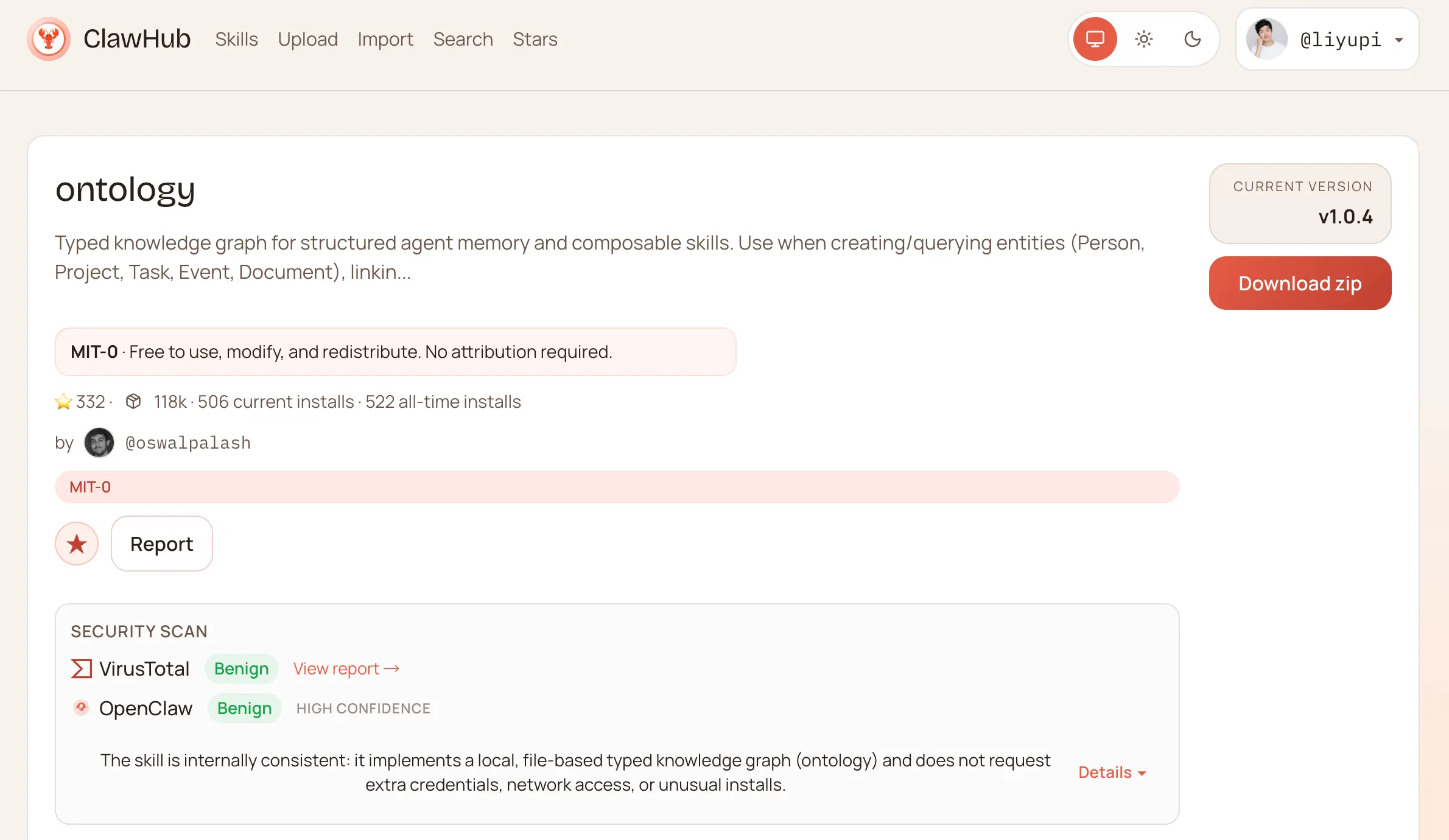The image size is (1449, 840).
Task: Open the Skills nav item
Action: click(x=236, y=39)
